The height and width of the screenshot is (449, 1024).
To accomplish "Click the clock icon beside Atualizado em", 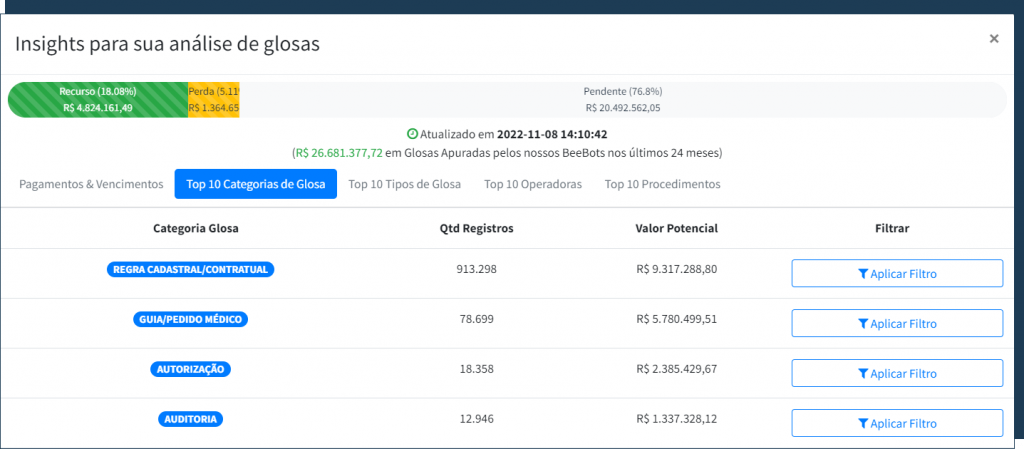I will click(x=412, y=134).
